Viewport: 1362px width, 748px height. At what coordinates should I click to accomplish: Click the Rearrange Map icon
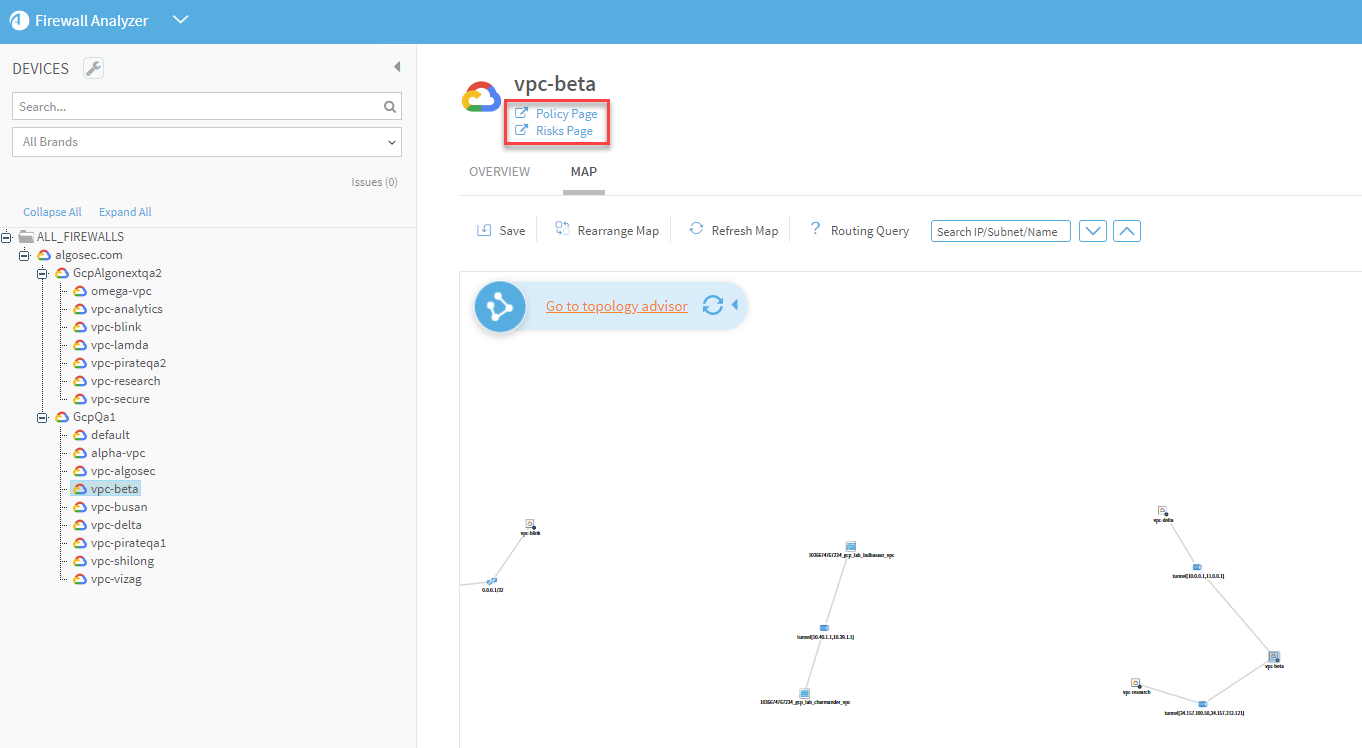pos(562,229)
